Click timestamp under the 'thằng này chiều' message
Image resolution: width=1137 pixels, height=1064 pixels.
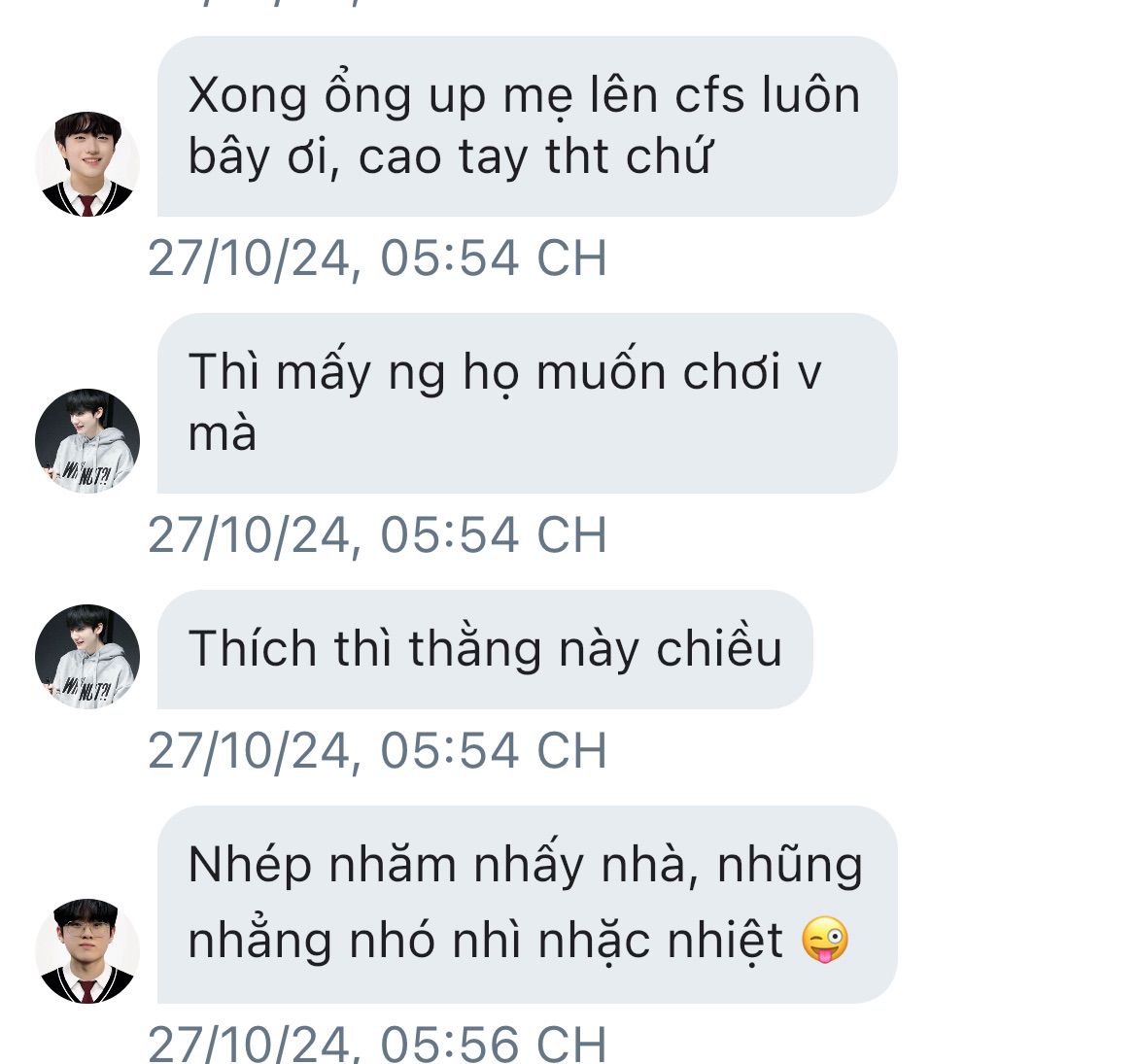[377, 751]
